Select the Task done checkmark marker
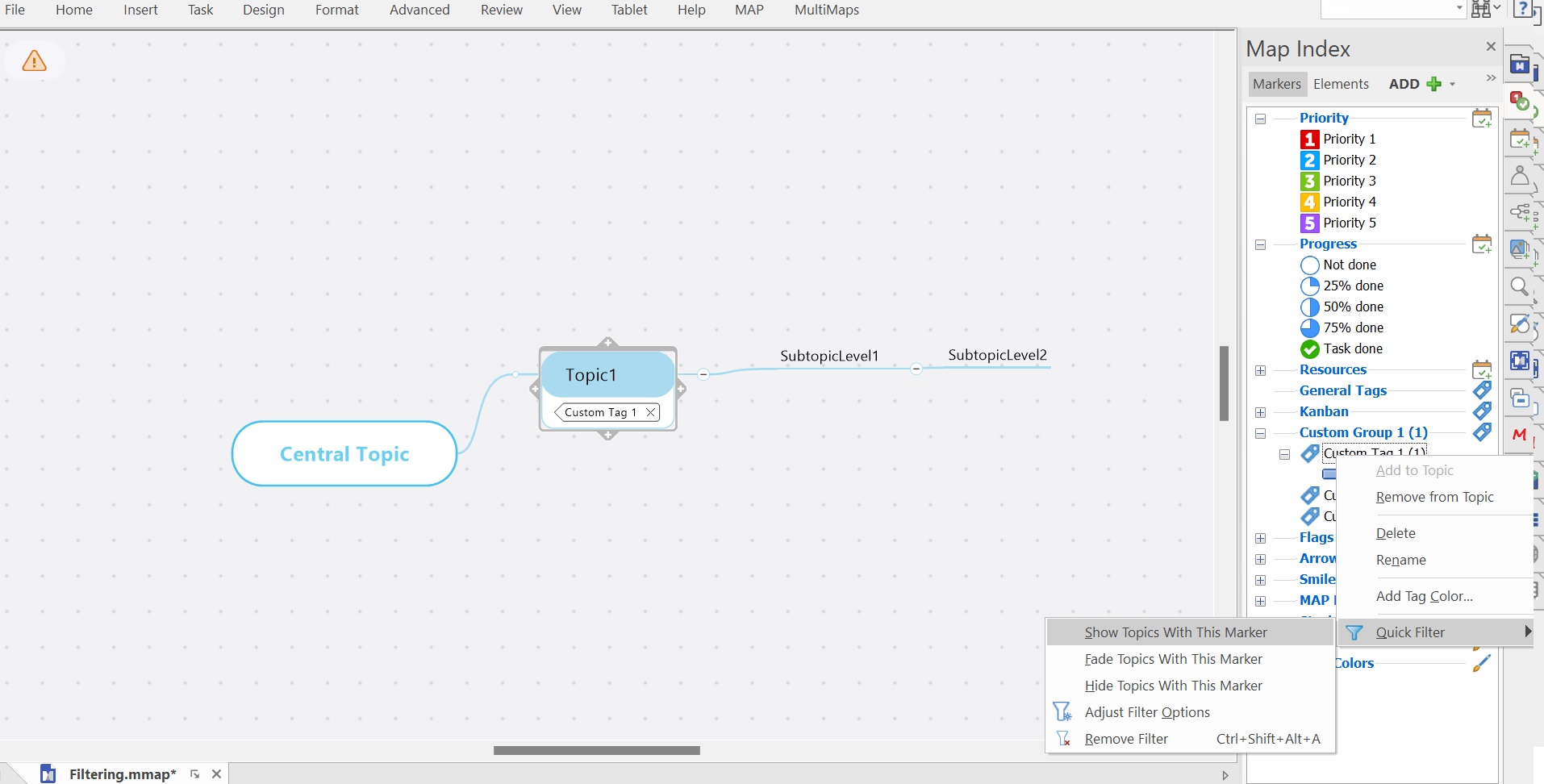Image resolution: width=1544 pixels, height=784 pixels. pyautogui.click(x=1309, y=349)
